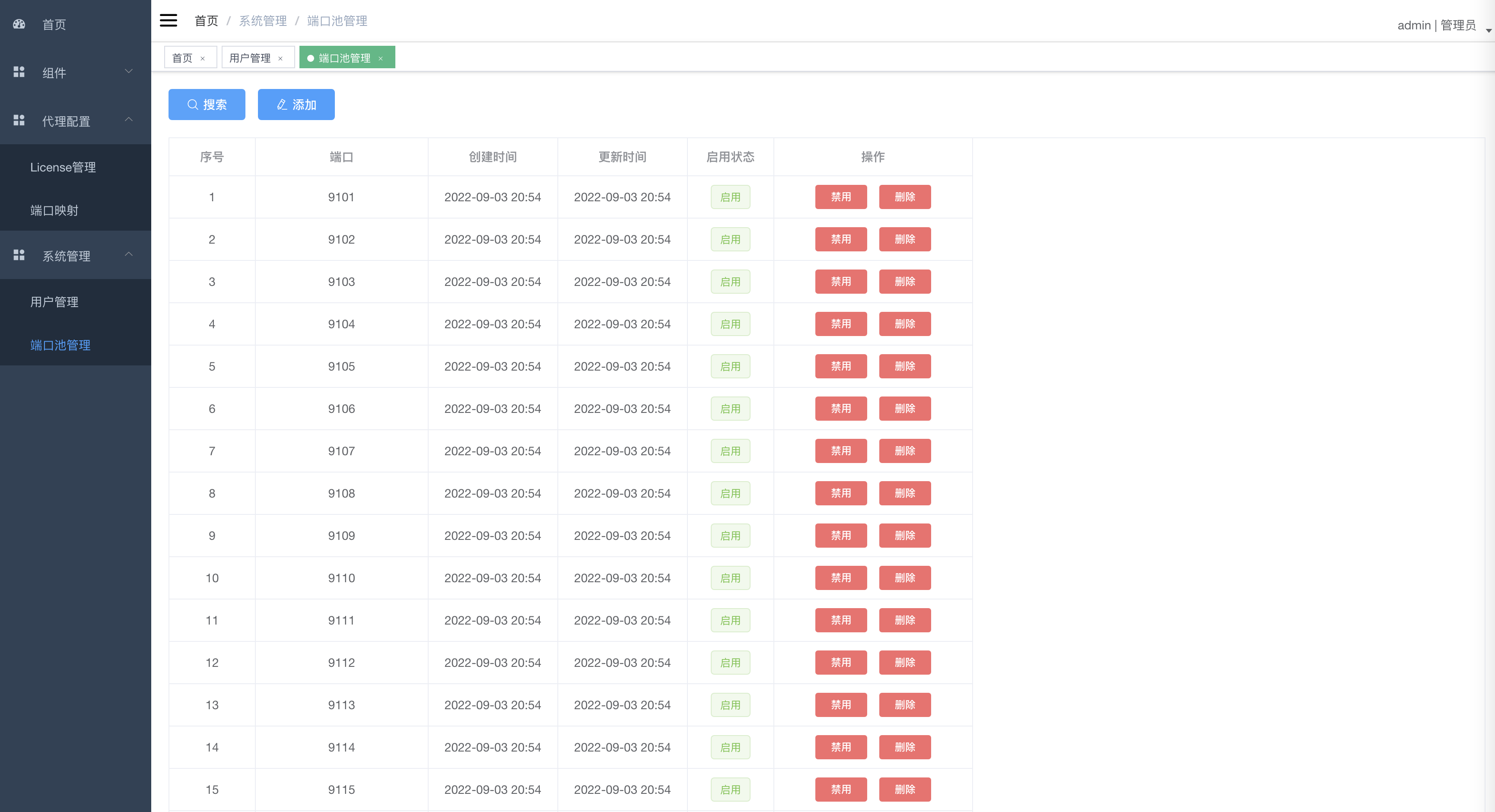Click port value 9113 in the table
The image size is (1495, 812).
[341, 705]
